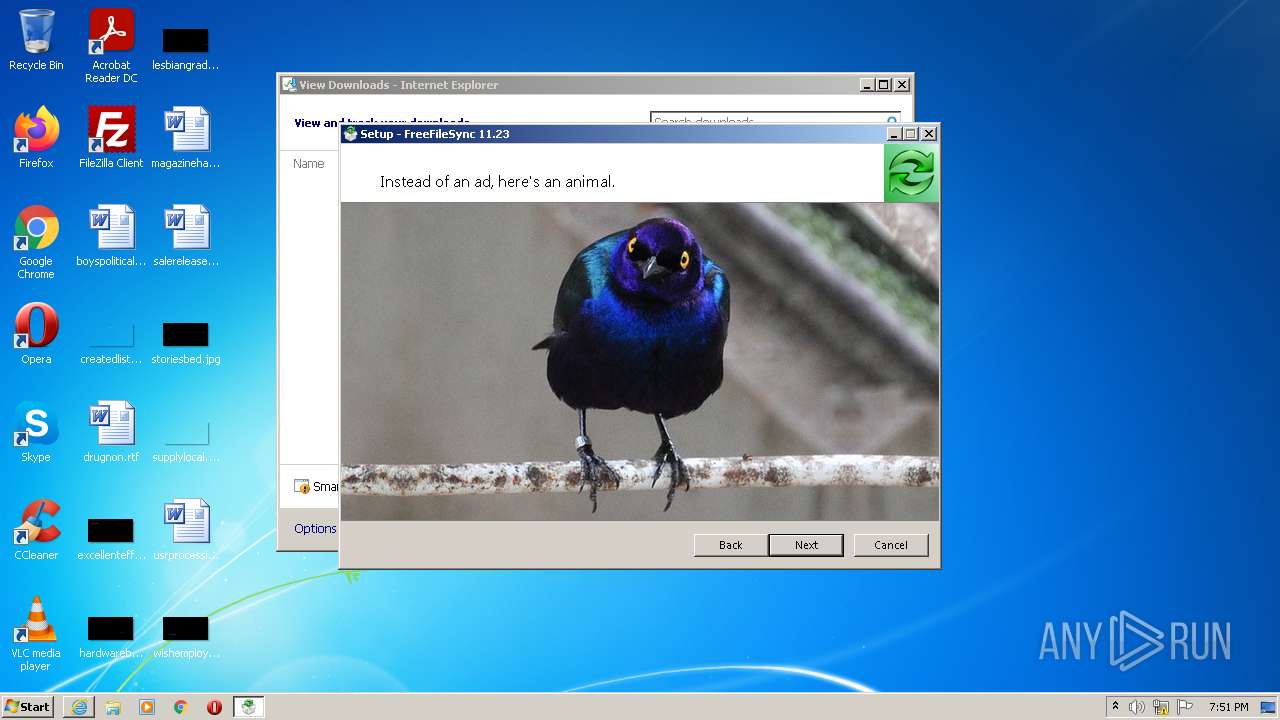The width and height of the screenshot is (1280, 720).
Task: Open the Recycle Bin desktop icon
Action: tap(36, 40)
